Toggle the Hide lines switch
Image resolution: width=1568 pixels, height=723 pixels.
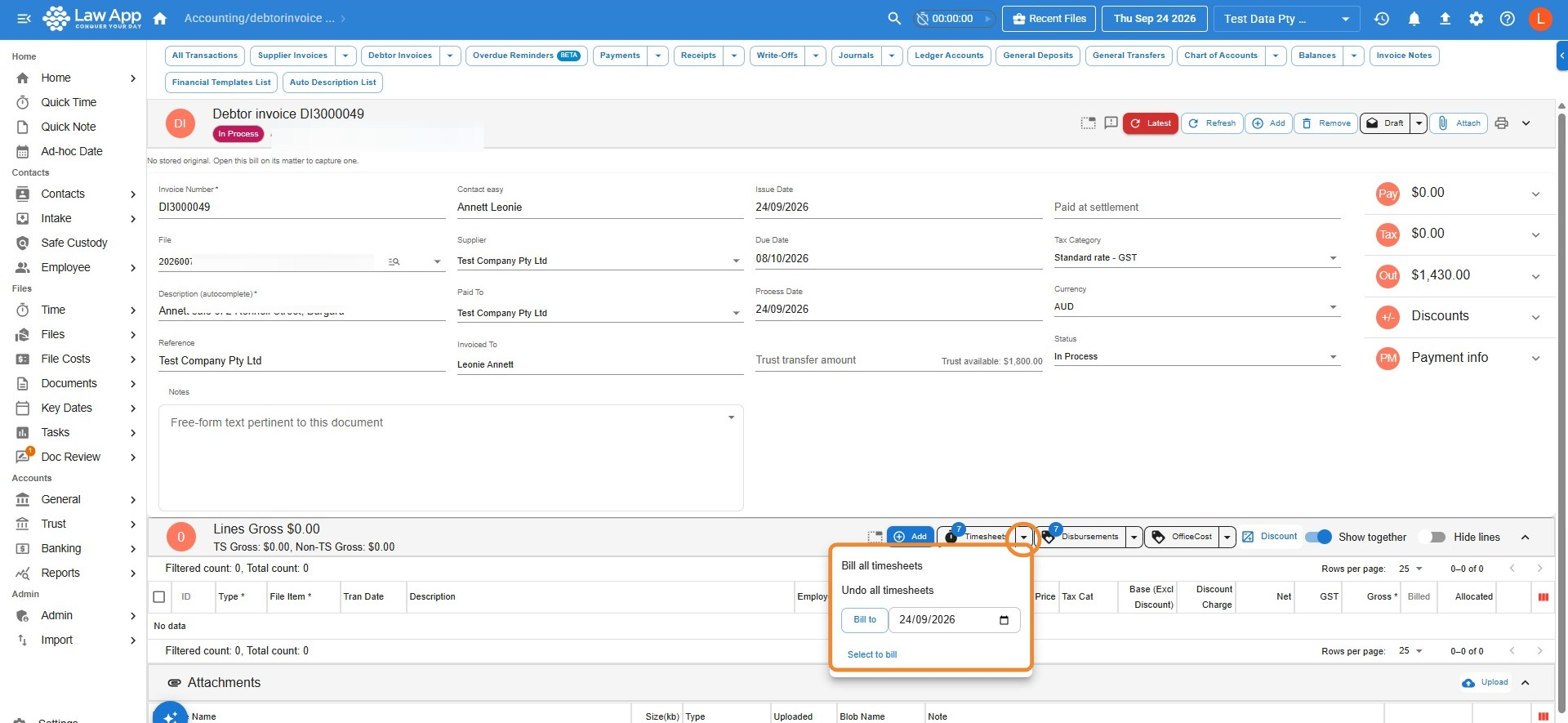point(1432,537)
